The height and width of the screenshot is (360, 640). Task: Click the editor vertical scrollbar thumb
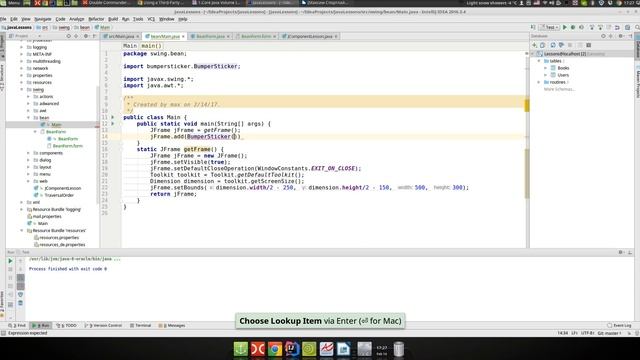pos(527,173)
